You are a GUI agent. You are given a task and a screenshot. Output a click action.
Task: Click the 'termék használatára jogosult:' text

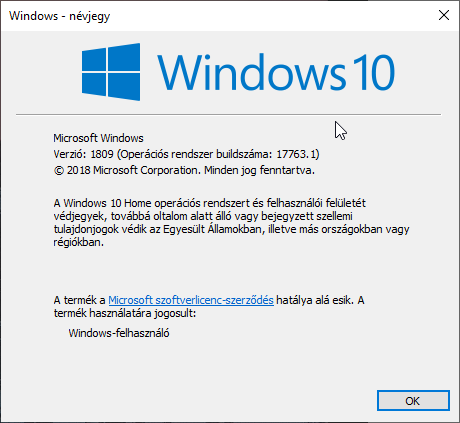pyautogui.click(x=125, y=313)
